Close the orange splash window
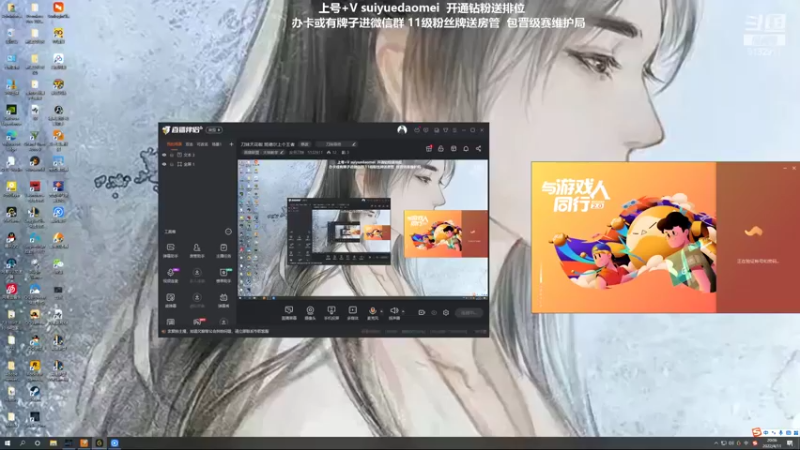This screenshot has width=800, height=450. 794,168
